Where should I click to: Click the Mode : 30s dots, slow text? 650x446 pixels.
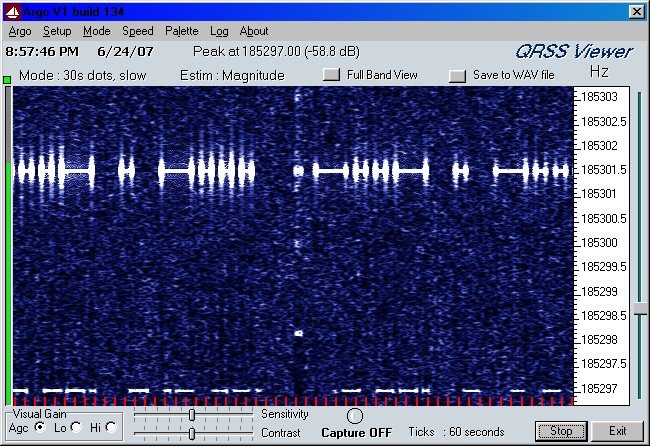82,75
